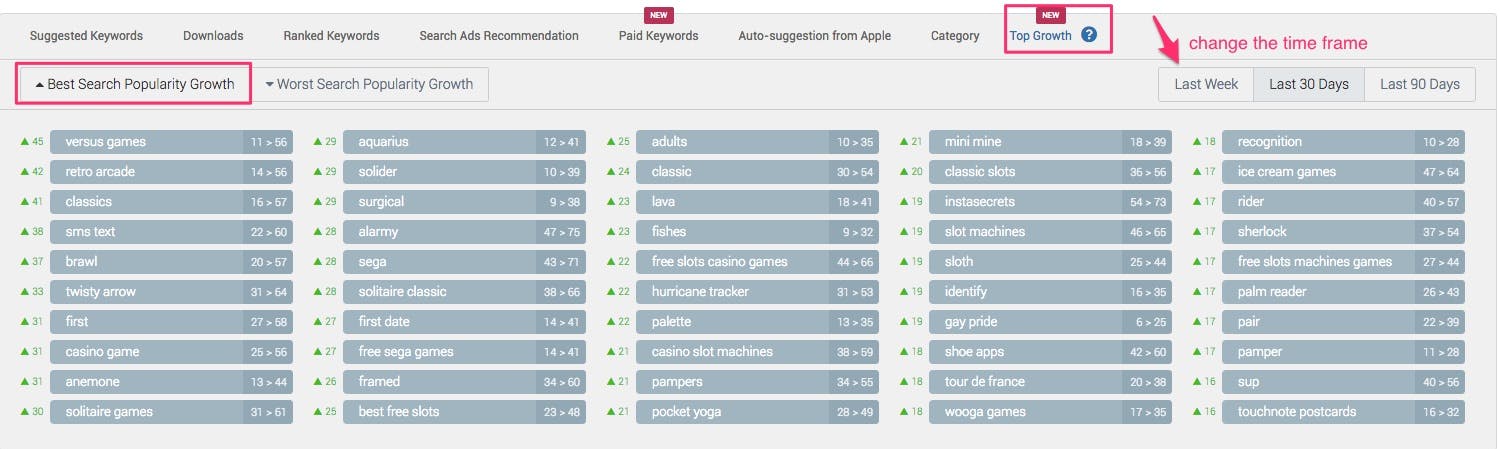Switch to Ranked Keywords tab
The image size is (1500, 449).
(x=331, y=36)
